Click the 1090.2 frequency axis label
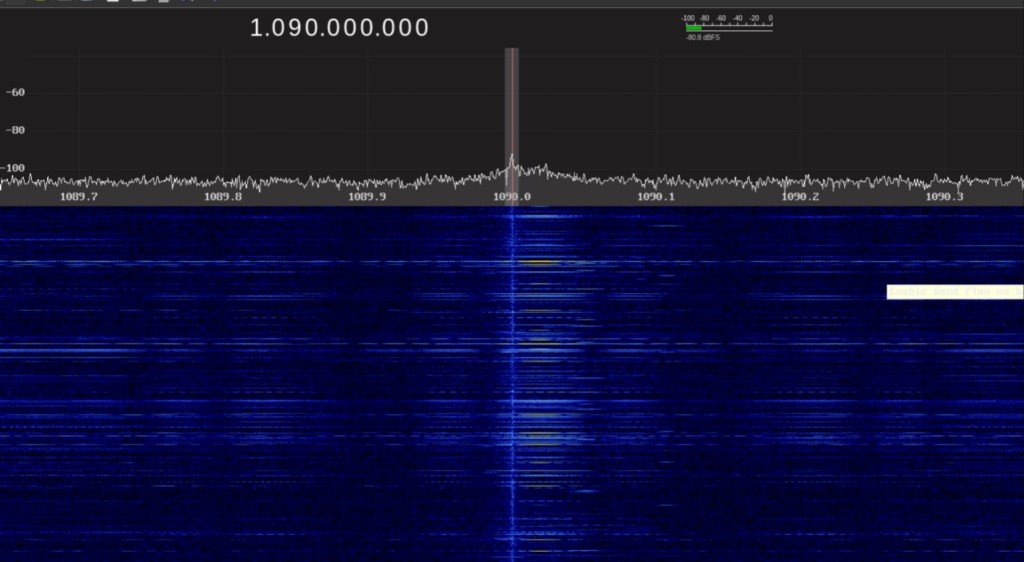Image resolution: width=1024 pixels, height=562 pixels. click(x=800, y=196)
